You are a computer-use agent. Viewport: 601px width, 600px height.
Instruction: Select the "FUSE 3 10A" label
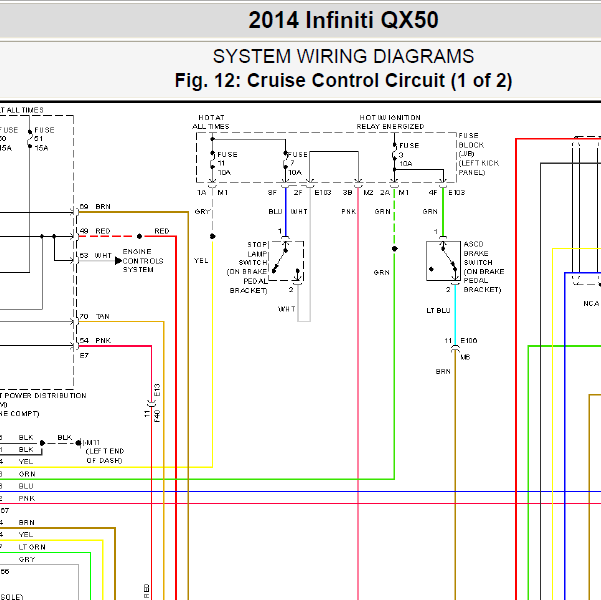(x=409, y=155)
